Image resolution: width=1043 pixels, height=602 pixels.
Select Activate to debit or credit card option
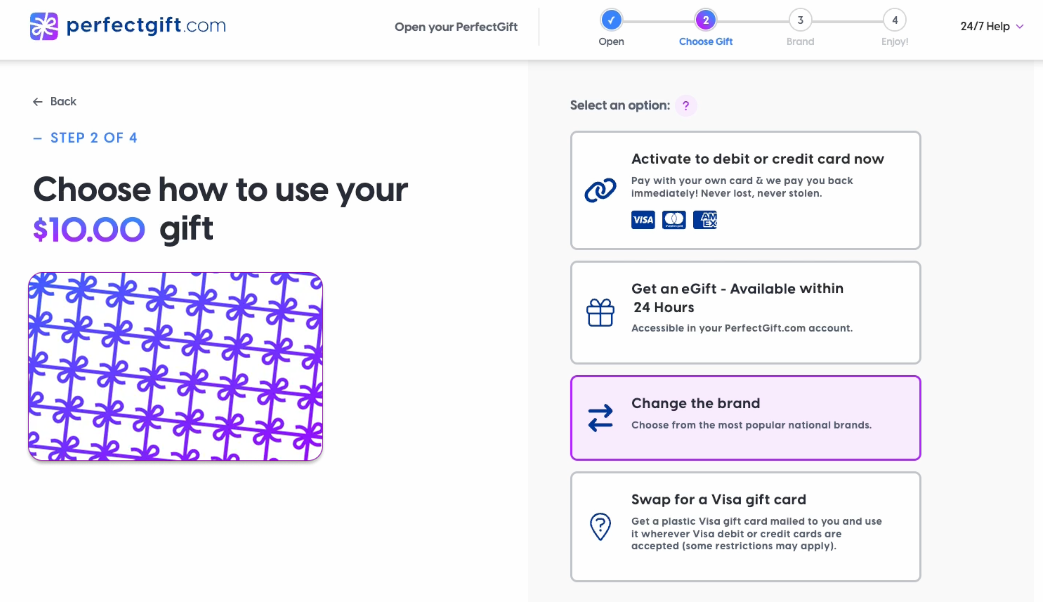757,159
